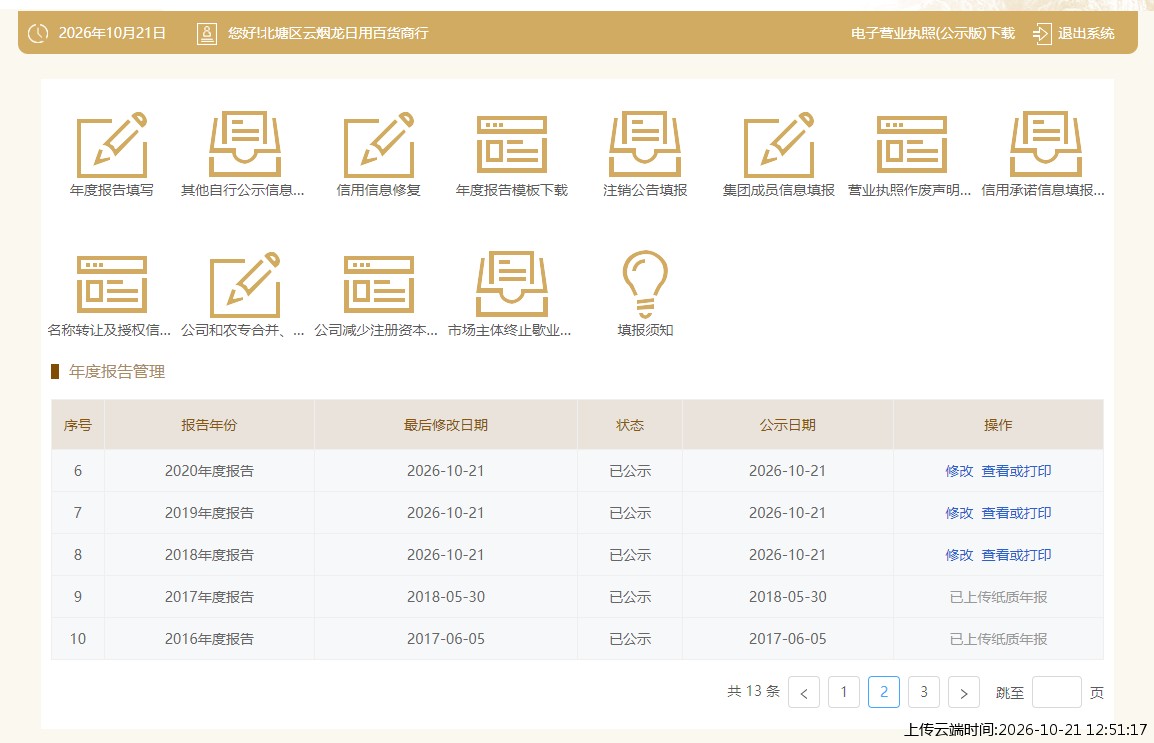Viewport: 1154px width, 743px height.
Task: Click the user profile icon in header
Action: coord(207,33)
